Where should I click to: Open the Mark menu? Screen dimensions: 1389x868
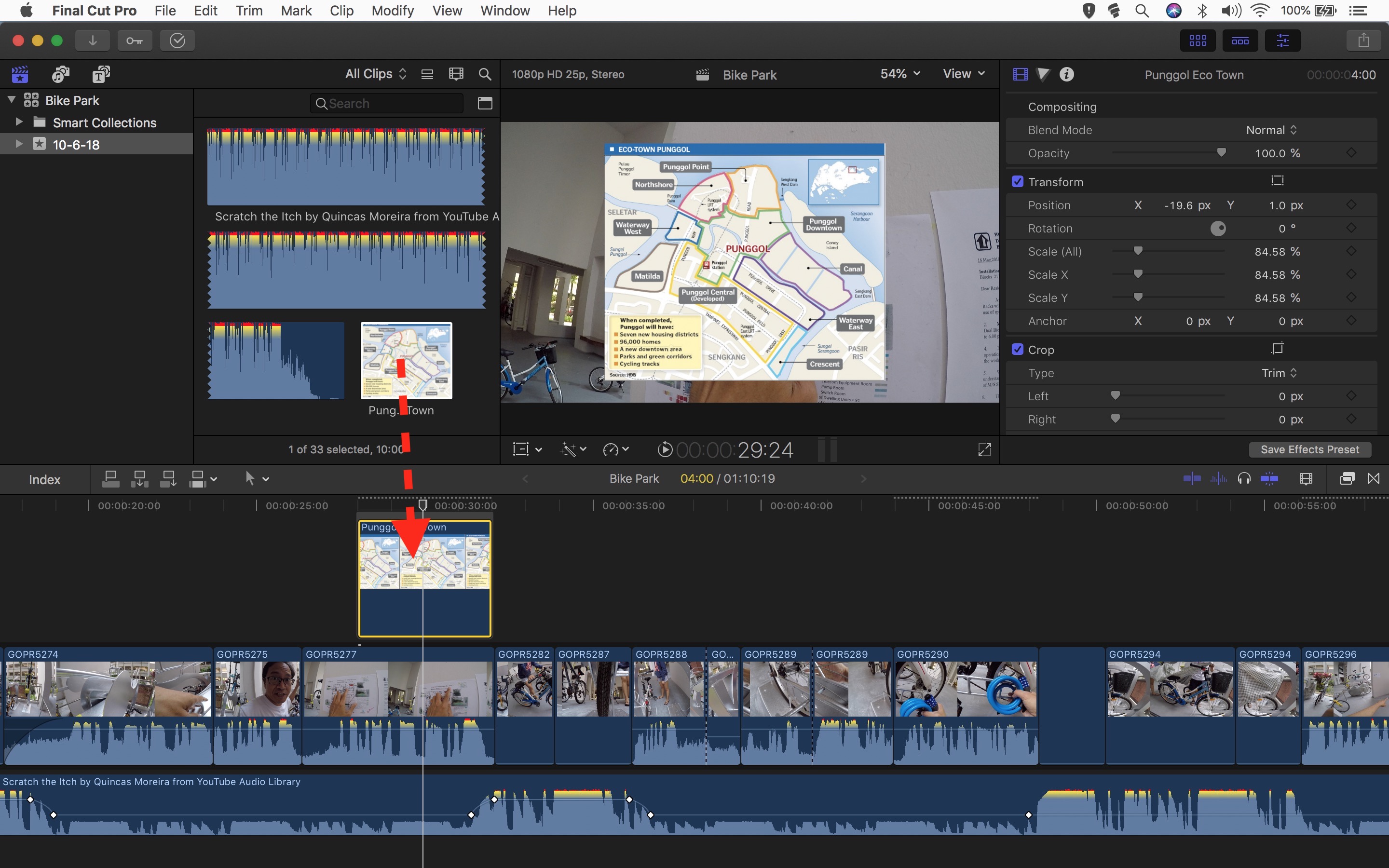296,10
